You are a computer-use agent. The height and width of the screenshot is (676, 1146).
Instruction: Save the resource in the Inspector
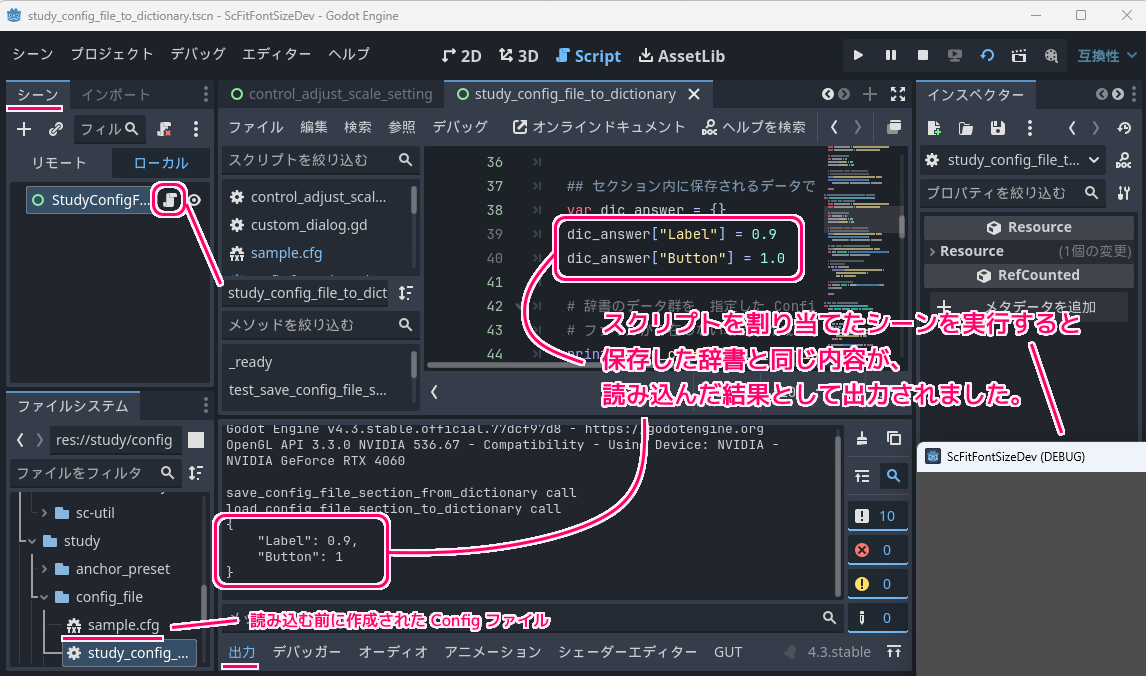997,128
